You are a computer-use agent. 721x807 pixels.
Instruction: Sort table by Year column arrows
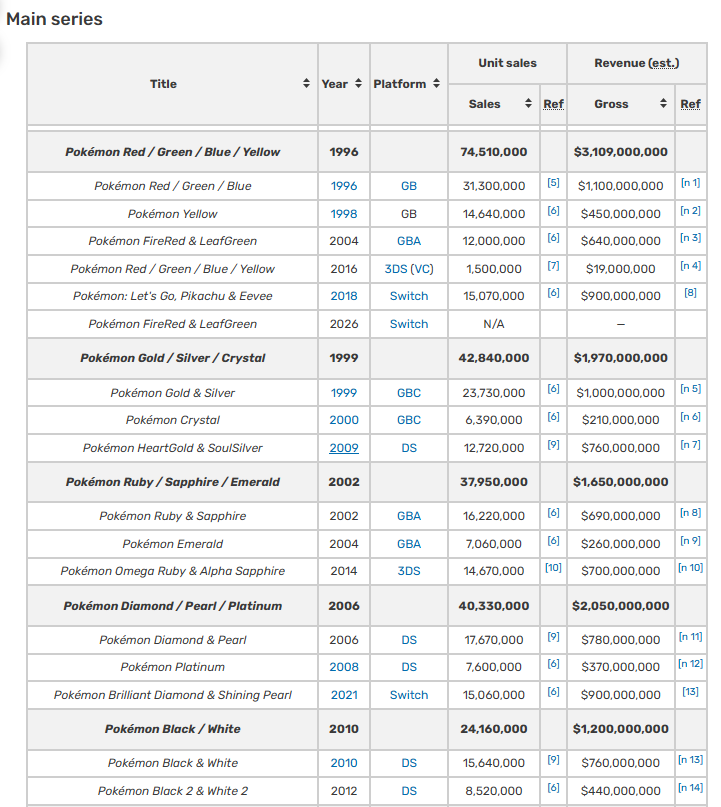[358, 83]
